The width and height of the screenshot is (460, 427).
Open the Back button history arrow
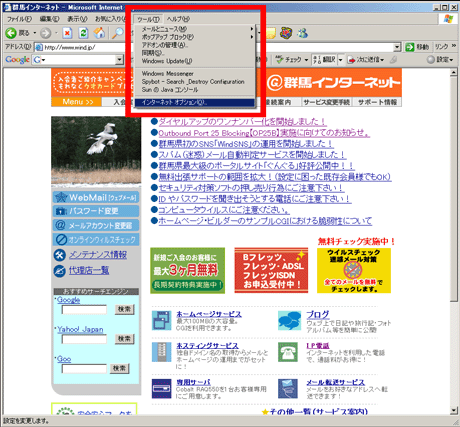click(34, 33)
